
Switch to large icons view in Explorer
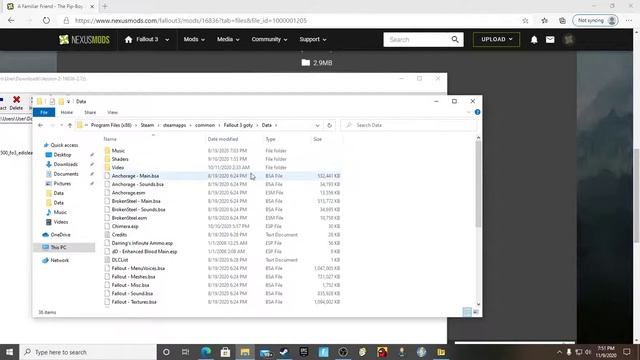click(x=476, y=312)
